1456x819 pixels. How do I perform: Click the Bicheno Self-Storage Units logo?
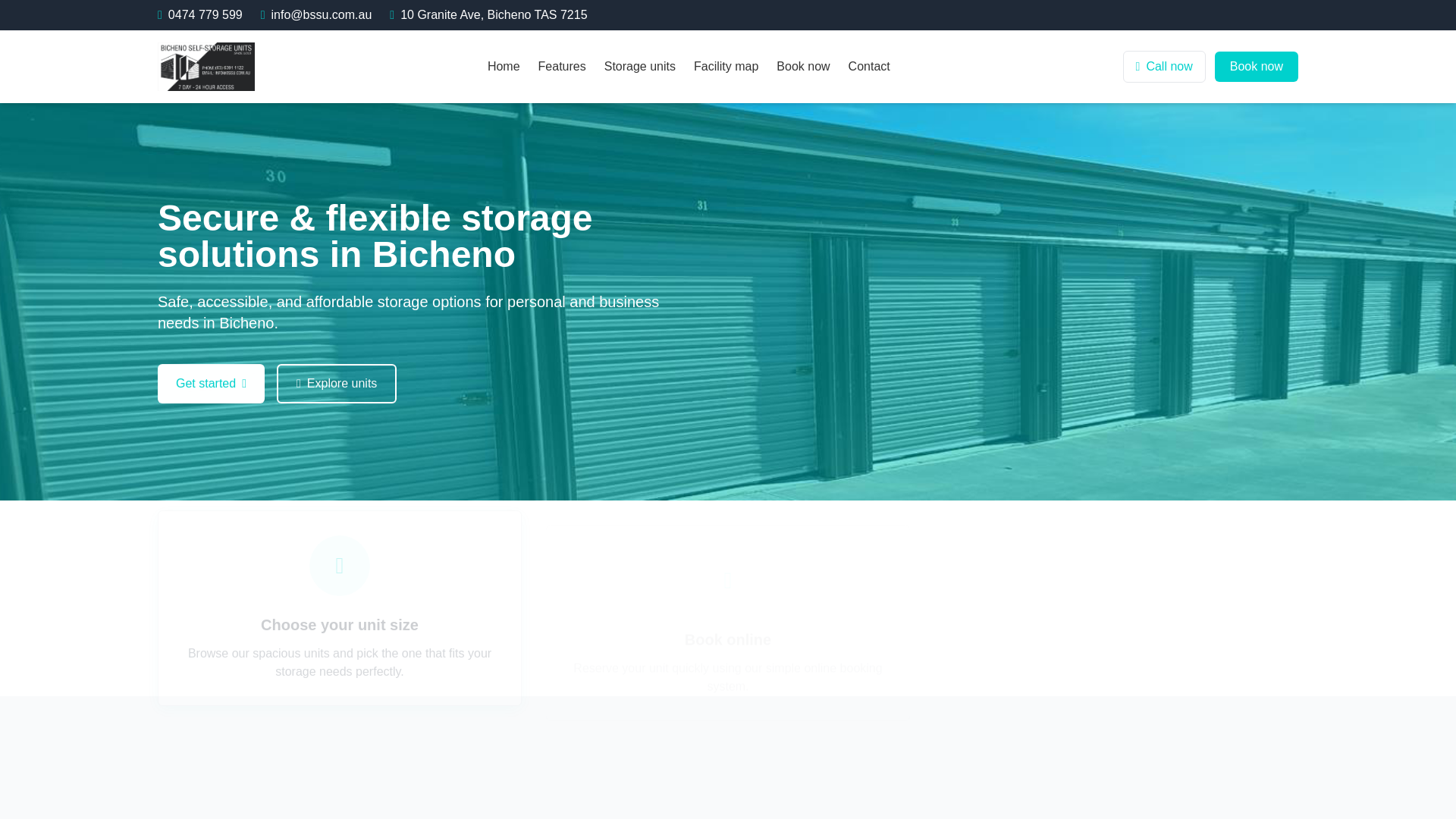(207, 67)
